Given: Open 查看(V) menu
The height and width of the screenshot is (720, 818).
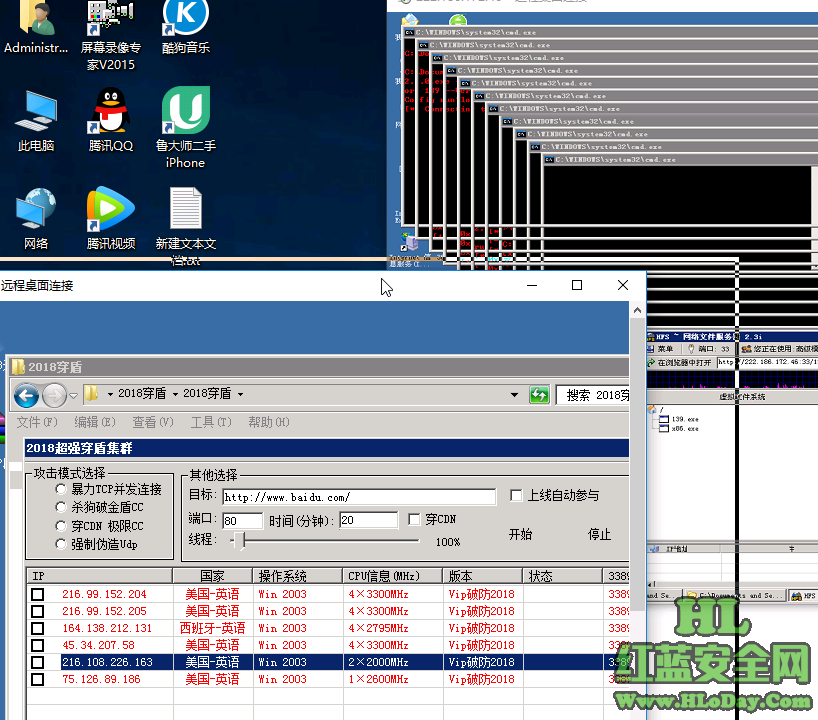Looking at the screenshot, I should [152, 422].
